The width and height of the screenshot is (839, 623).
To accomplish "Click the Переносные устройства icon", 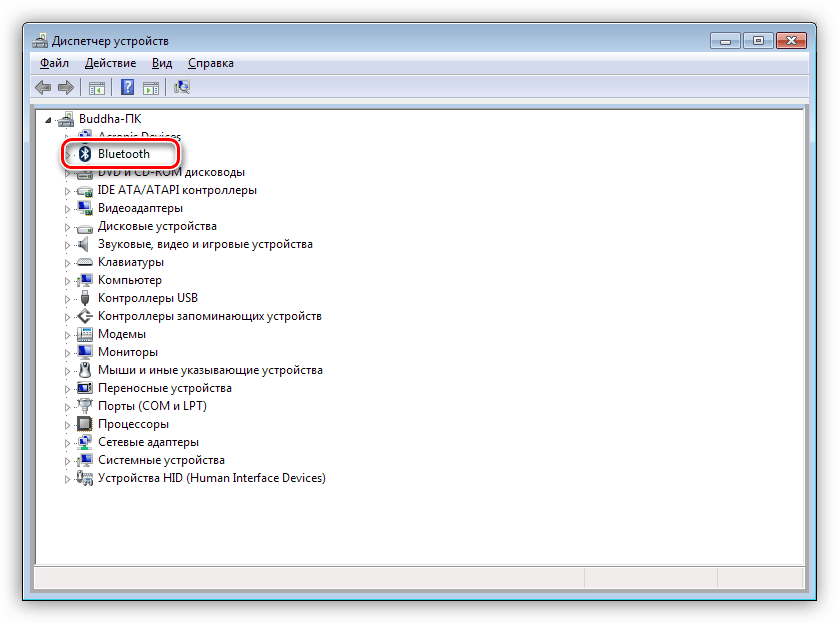I will (x=85, y=388).
